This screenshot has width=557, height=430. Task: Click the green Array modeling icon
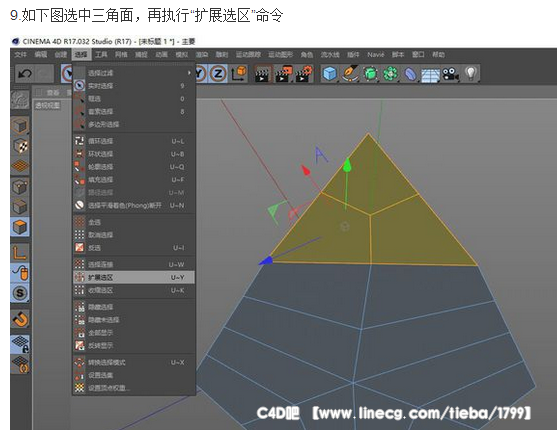tap(390, 74)
